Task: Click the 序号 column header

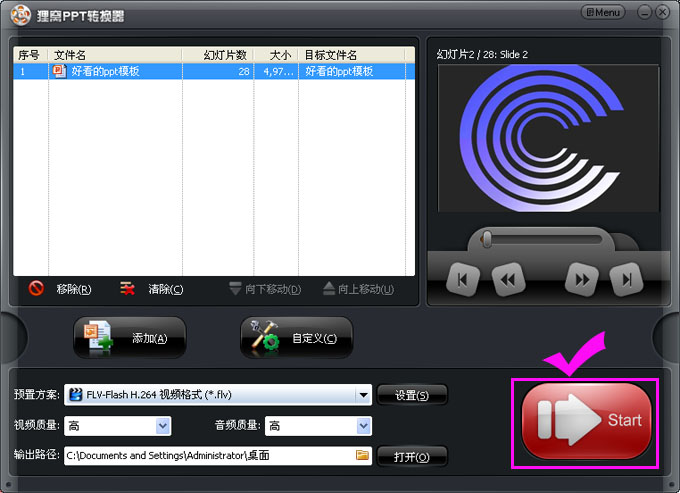Action: coord(30,55)
